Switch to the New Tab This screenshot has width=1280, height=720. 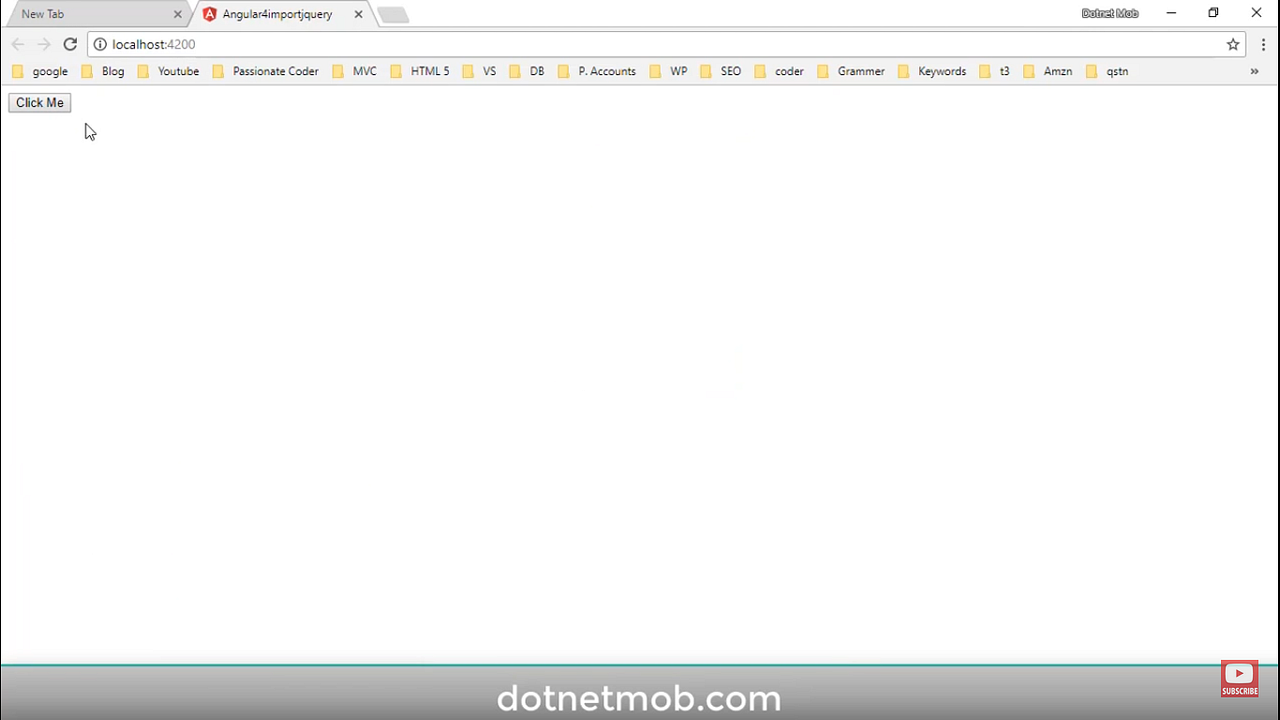coord(90,13)
